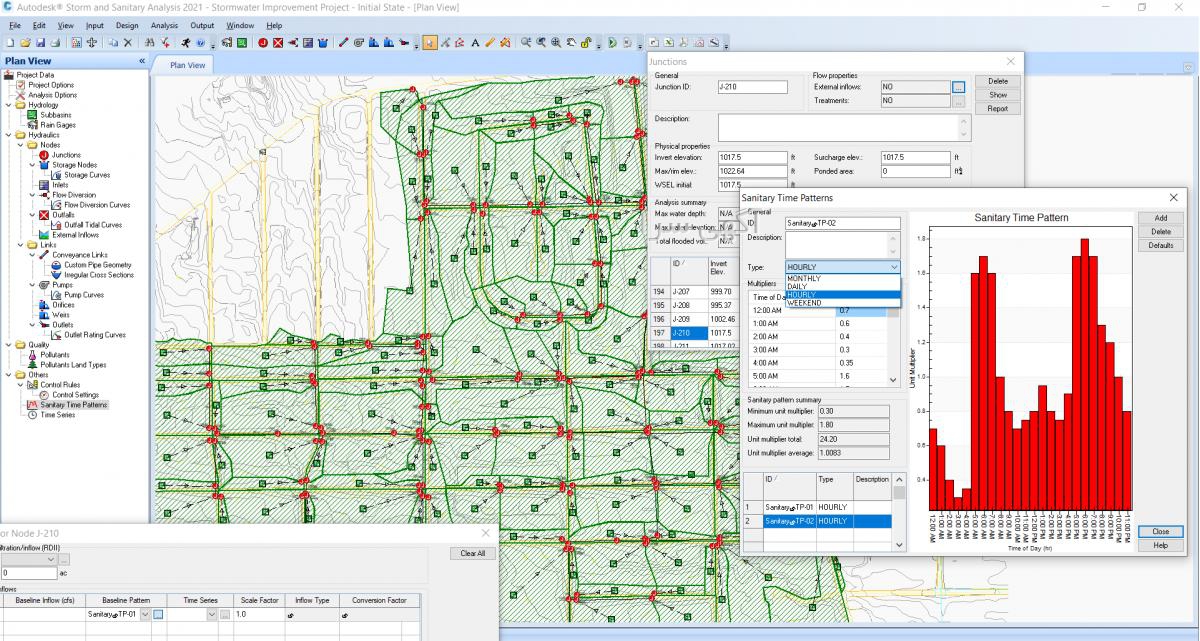
Task: Select junction row J-208 in the table
Action: click(x=693, y=305)
